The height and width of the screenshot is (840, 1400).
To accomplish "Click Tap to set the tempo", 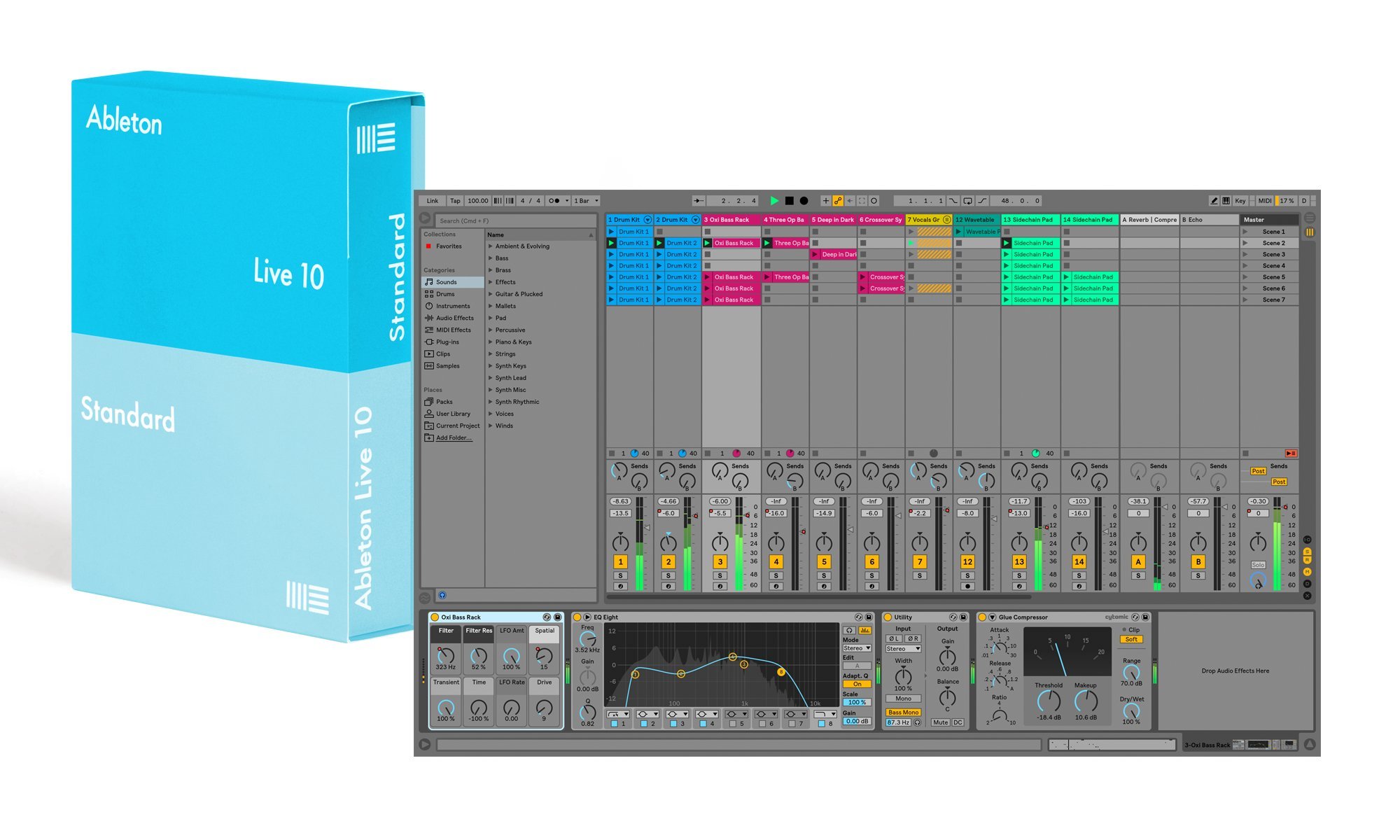I will coord(455,201).
